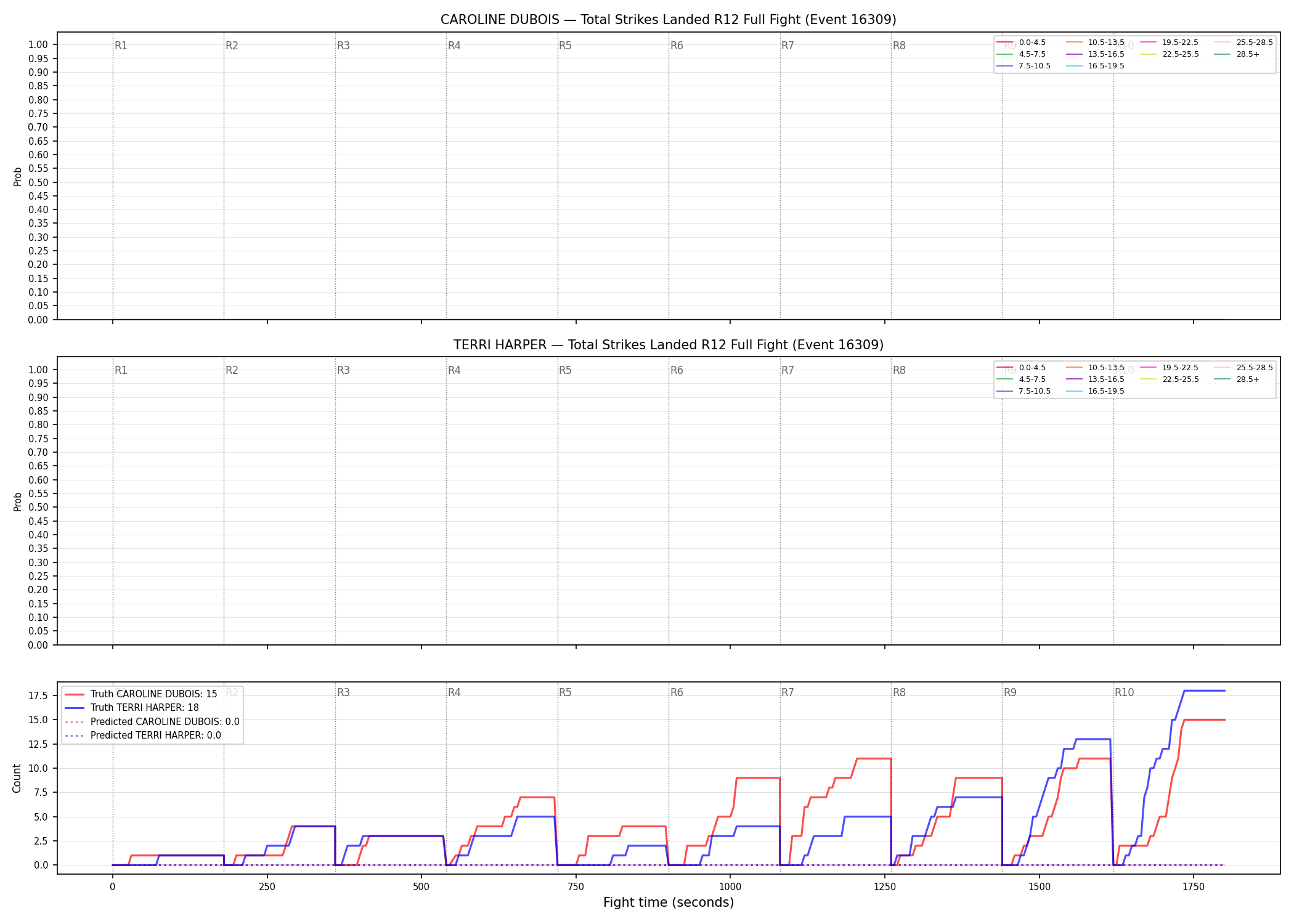Click the '17.5' tick on the Count axis

38,696
